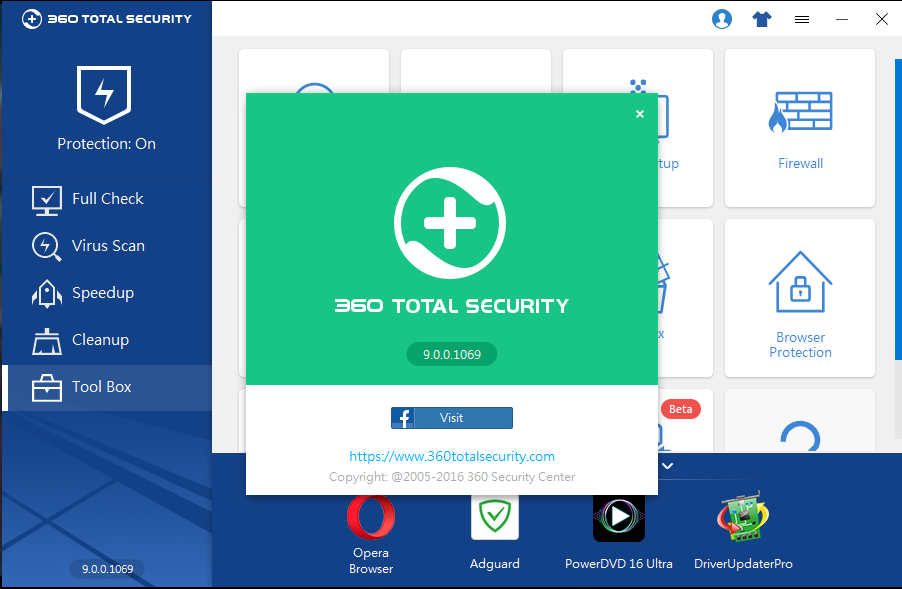Open the user account profile icon
Screen dimensions: 902x589
pyautogui.click(x=722, y=19)
